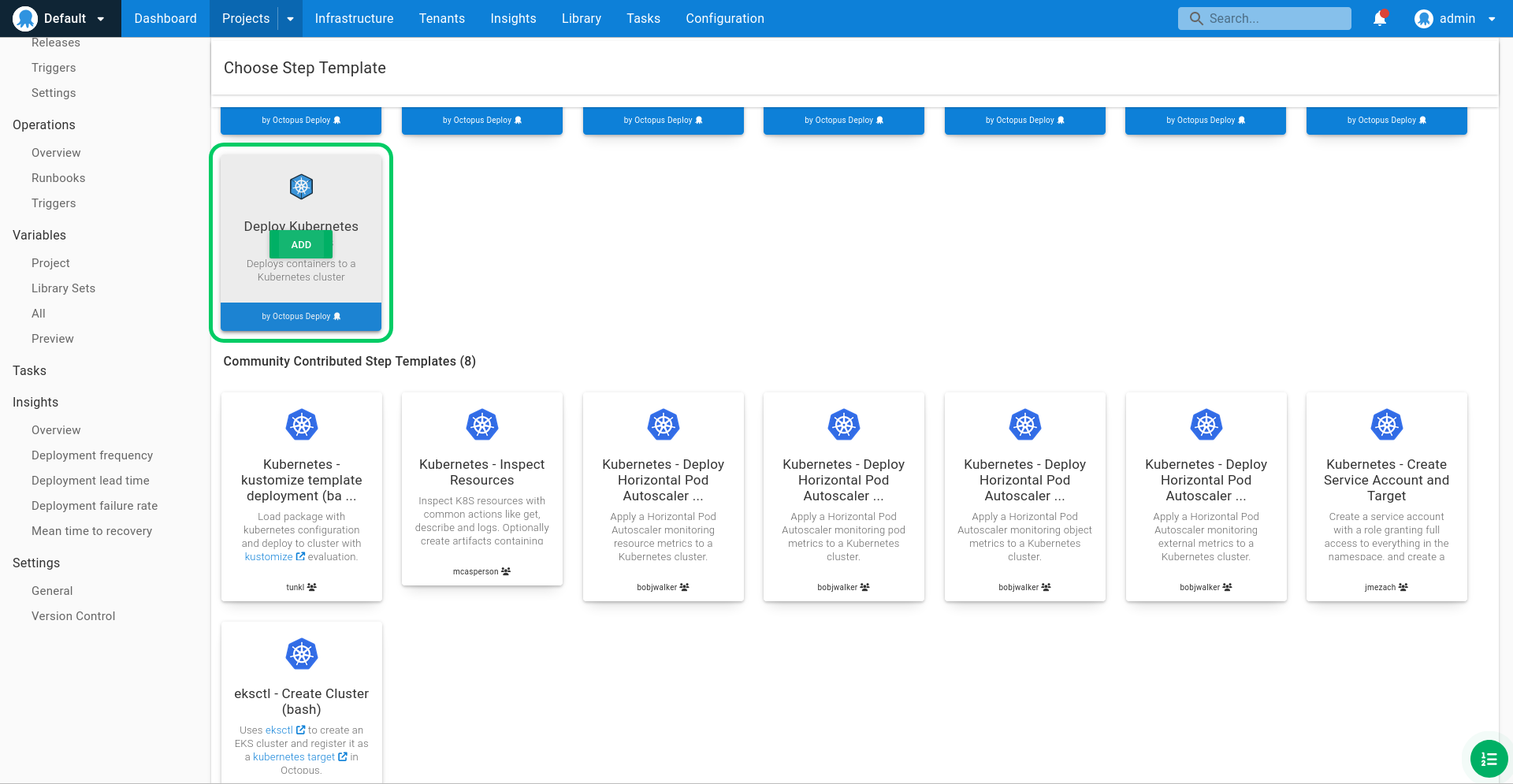Click Horizontal Pod Autoscaler resource metrics icon
Viewport: 1513px width, 784px height.
[x=664, y=425]
